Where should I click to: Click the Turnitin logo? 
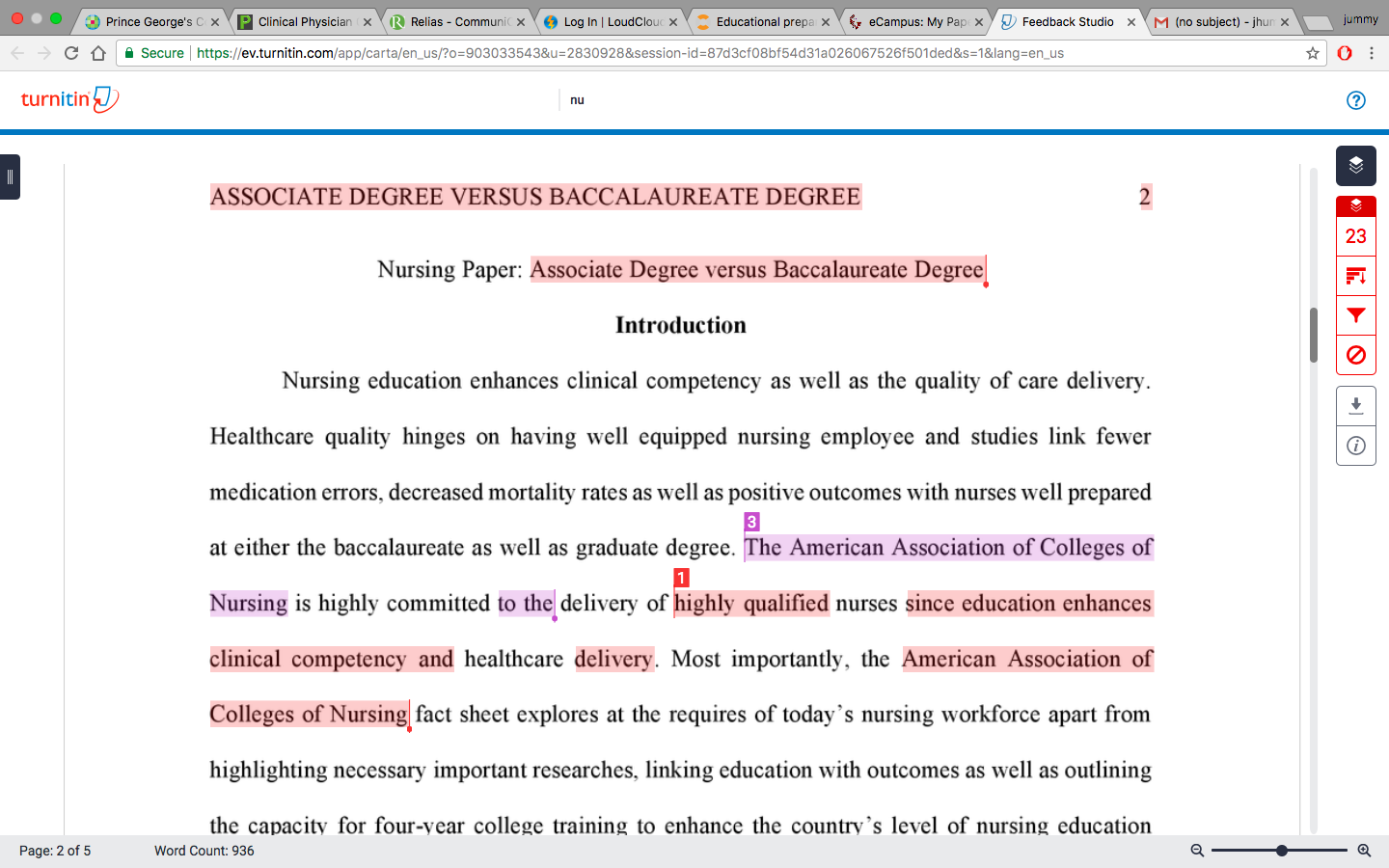(69, 99)
